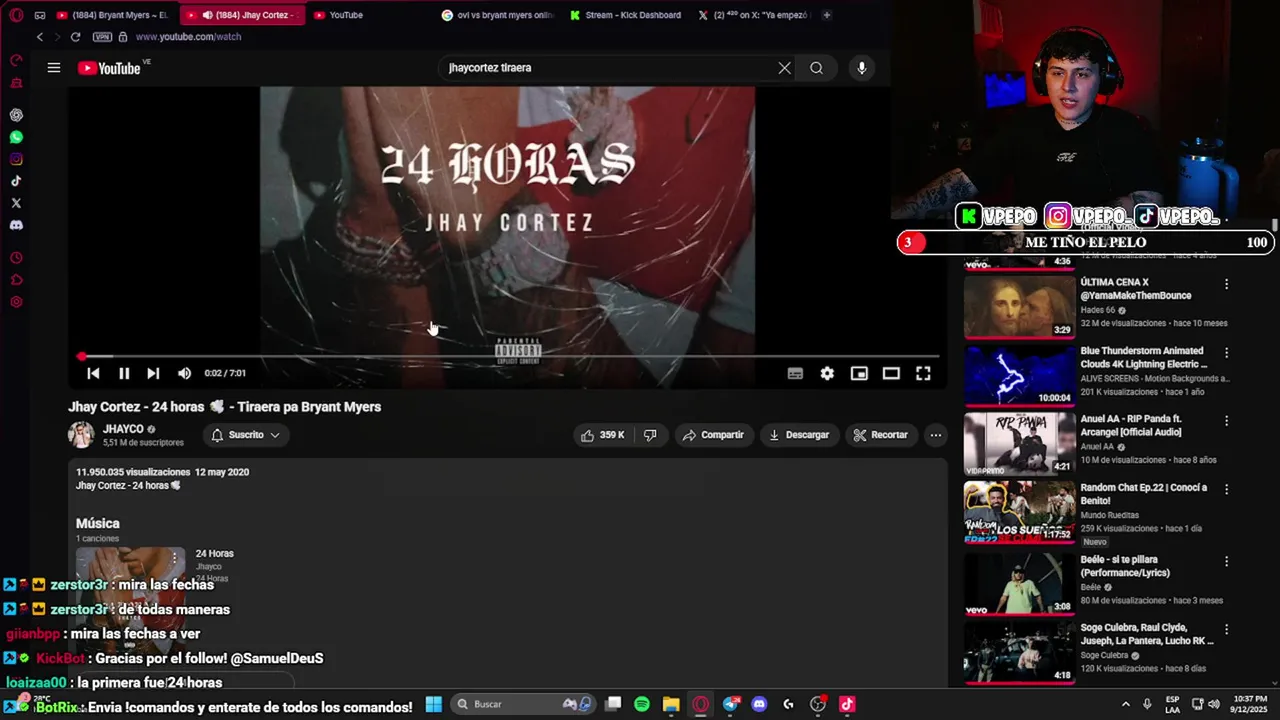Viewport: 1280px width, 720px height.
Task: Toggle theater mode on the player
Action: tap(891, 373)
